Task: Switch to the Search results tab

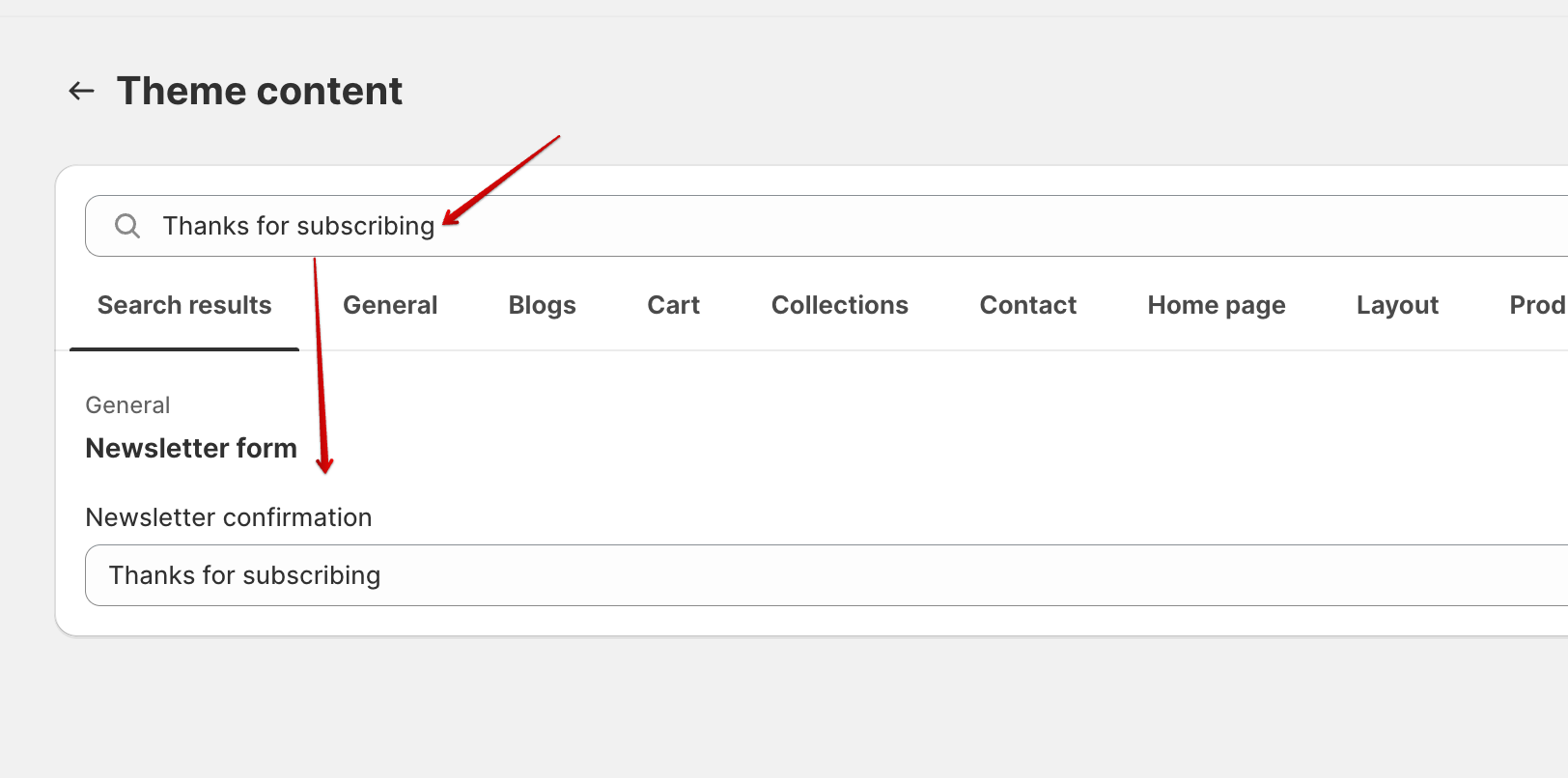Action: (184, 305)
